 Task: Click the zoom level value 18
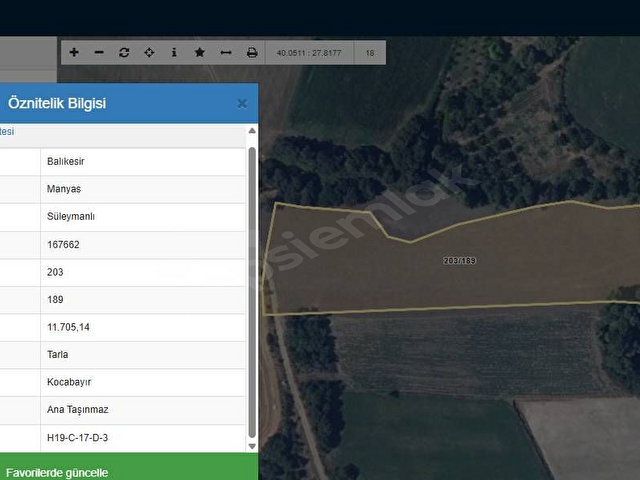tap(370, 53)
